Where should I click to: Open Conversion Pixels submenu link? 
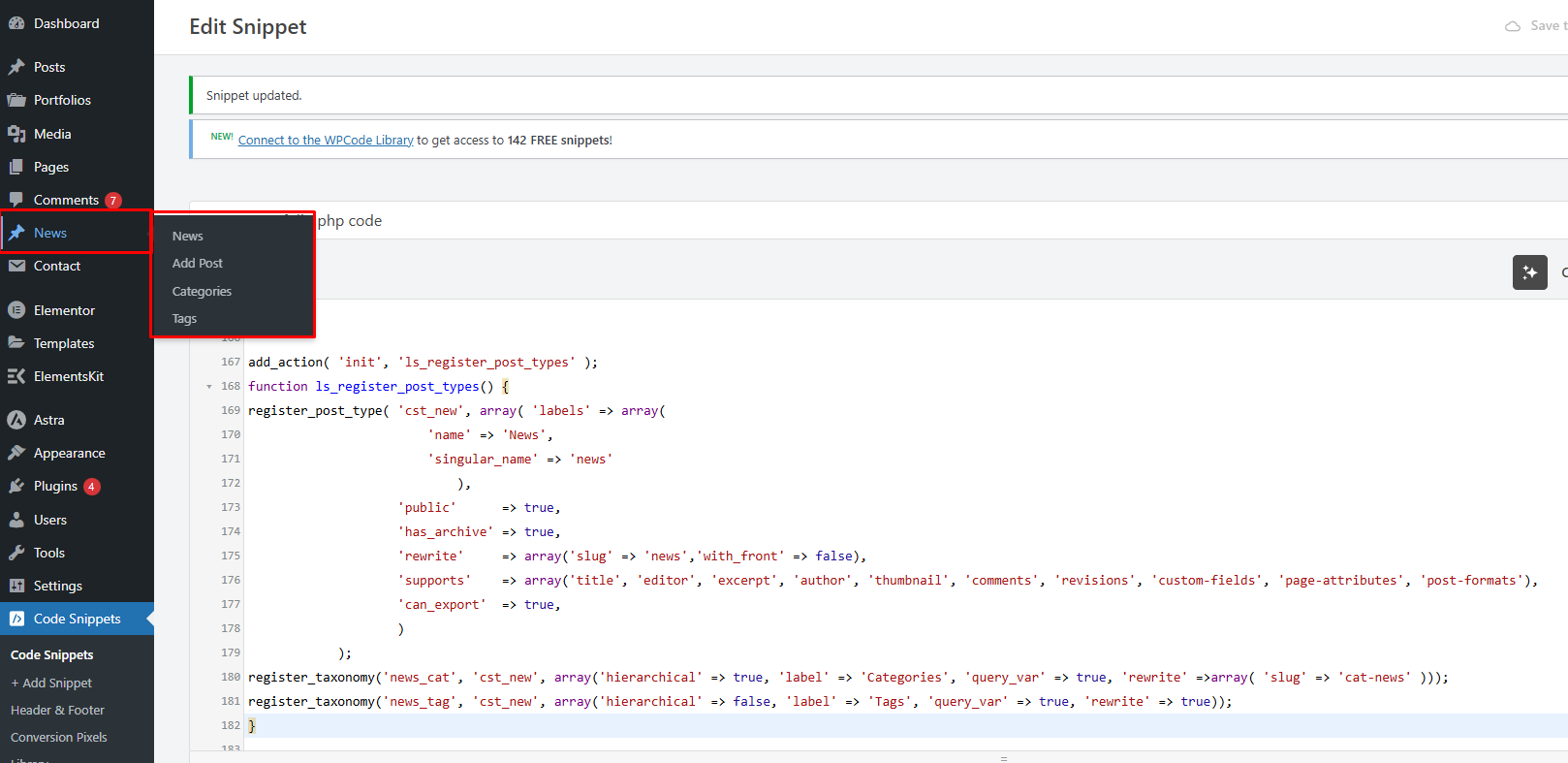pyautogui.click(x=59, y=737)
